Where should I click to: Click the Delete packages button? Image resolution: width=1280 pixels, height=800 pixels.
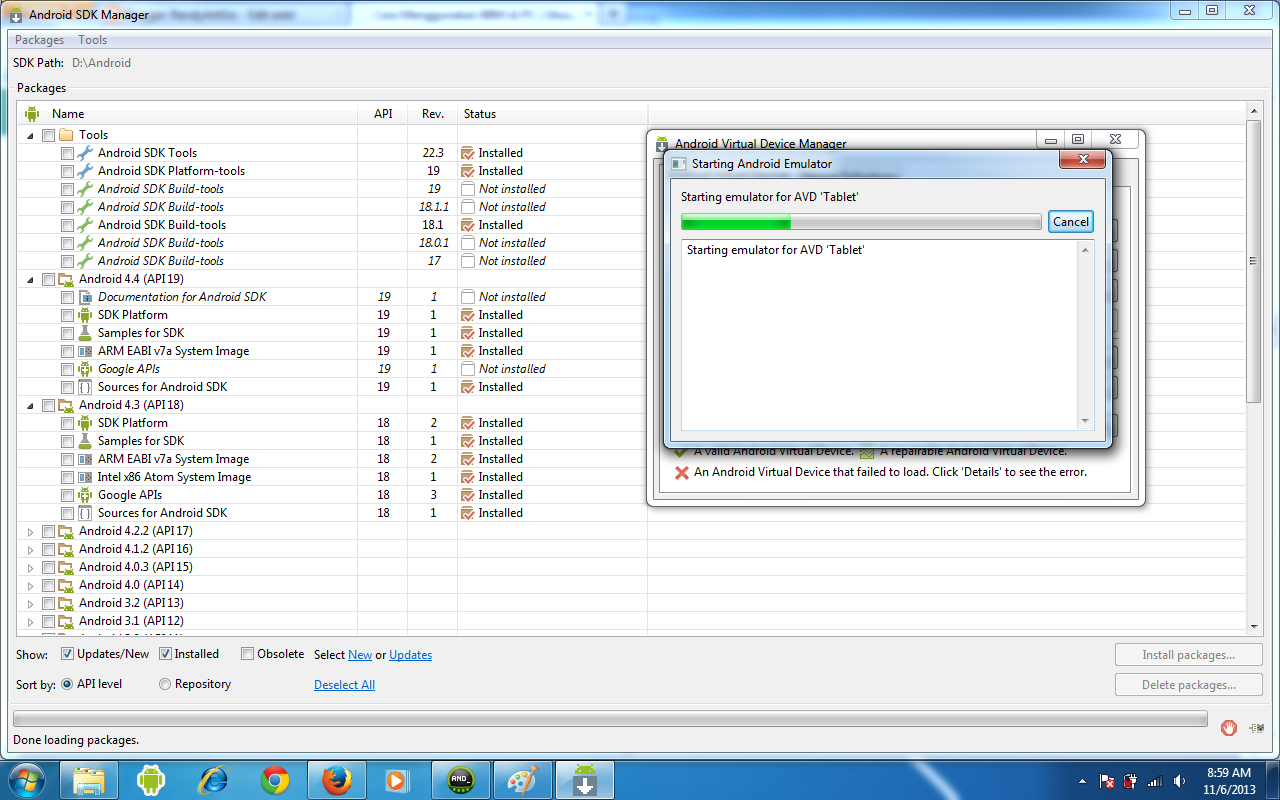(x=1188, y=685)
